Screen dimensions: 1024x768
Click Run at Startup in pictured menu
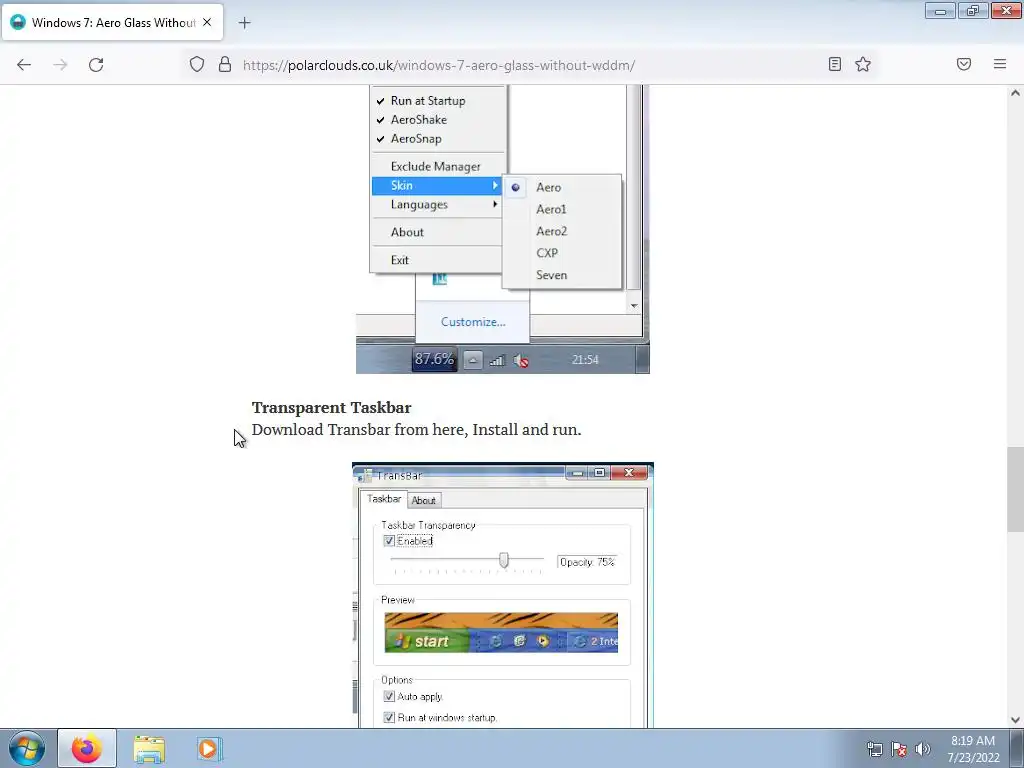(x=428, y=101)
